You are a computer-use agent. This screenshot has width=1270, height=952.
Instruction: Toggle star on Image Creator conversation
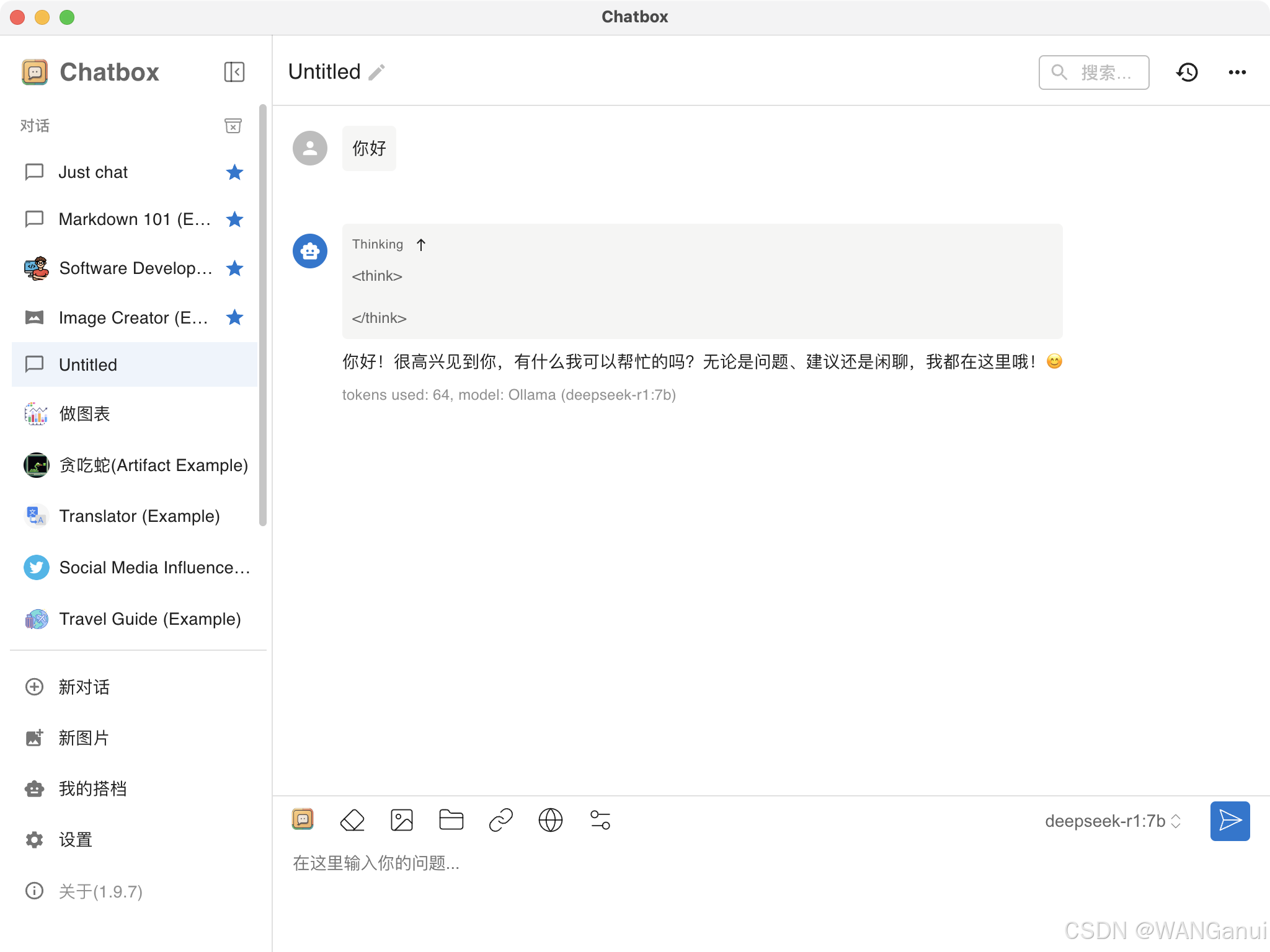(x=234, y=317)
